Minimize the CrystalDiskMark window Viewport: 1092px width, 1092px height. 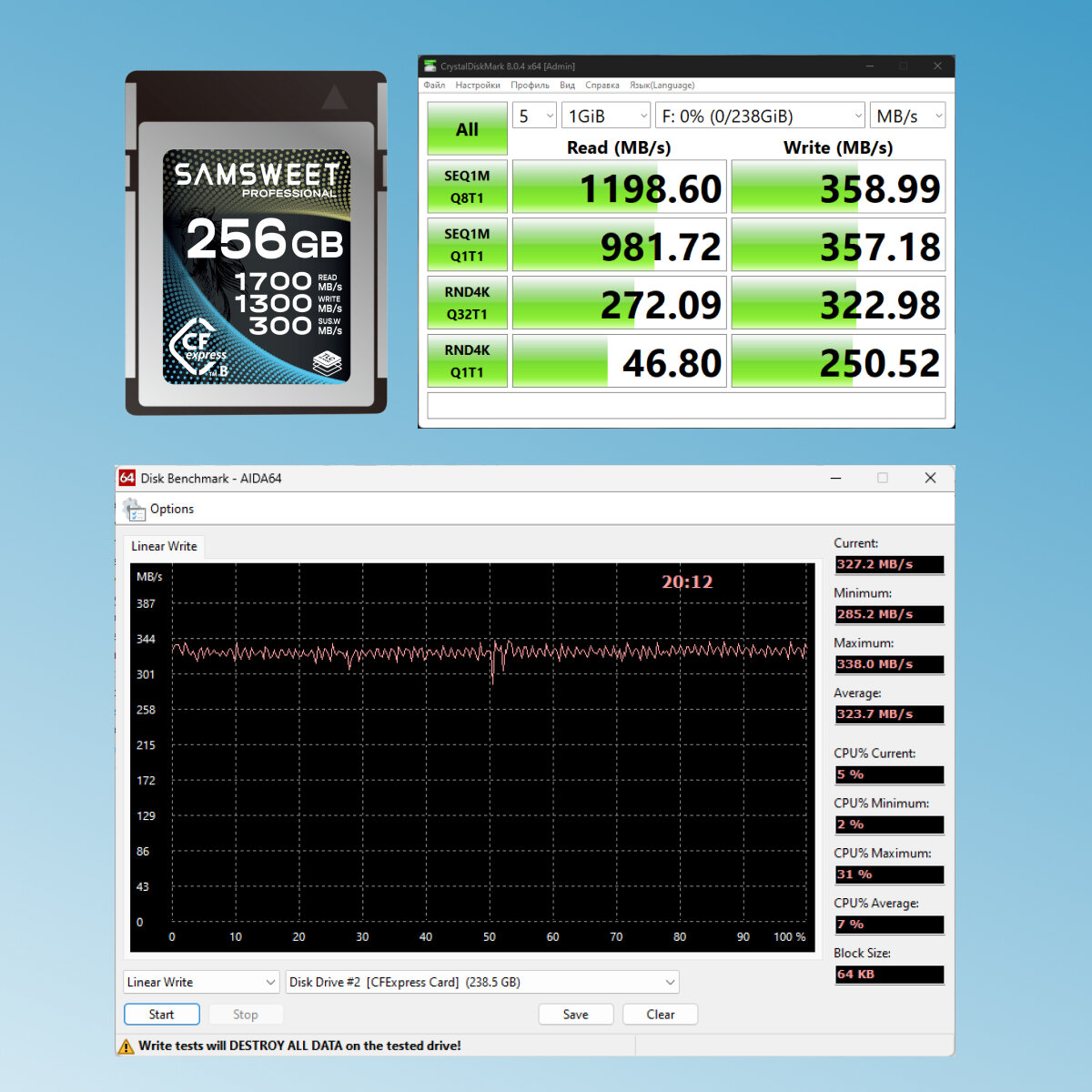[870, 66]
